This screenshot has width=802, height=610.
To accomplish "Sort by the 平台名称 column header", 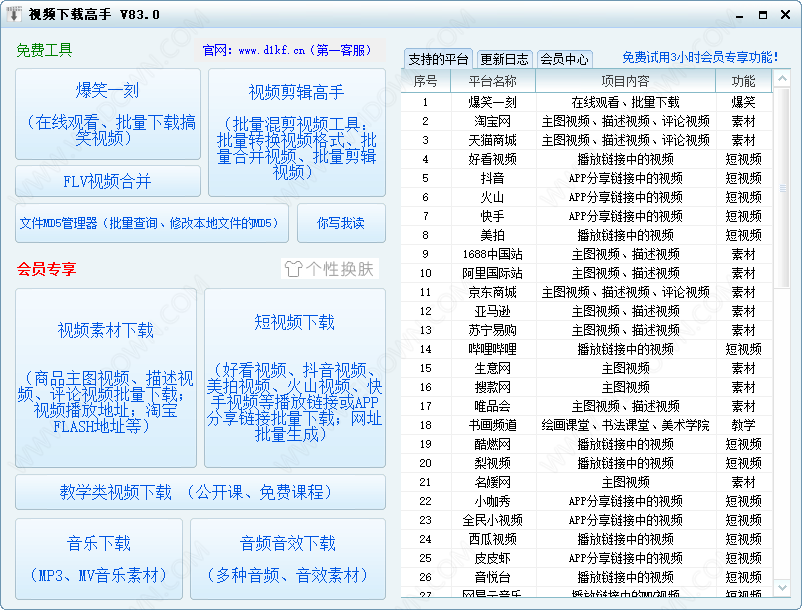I will pos(493,81).
